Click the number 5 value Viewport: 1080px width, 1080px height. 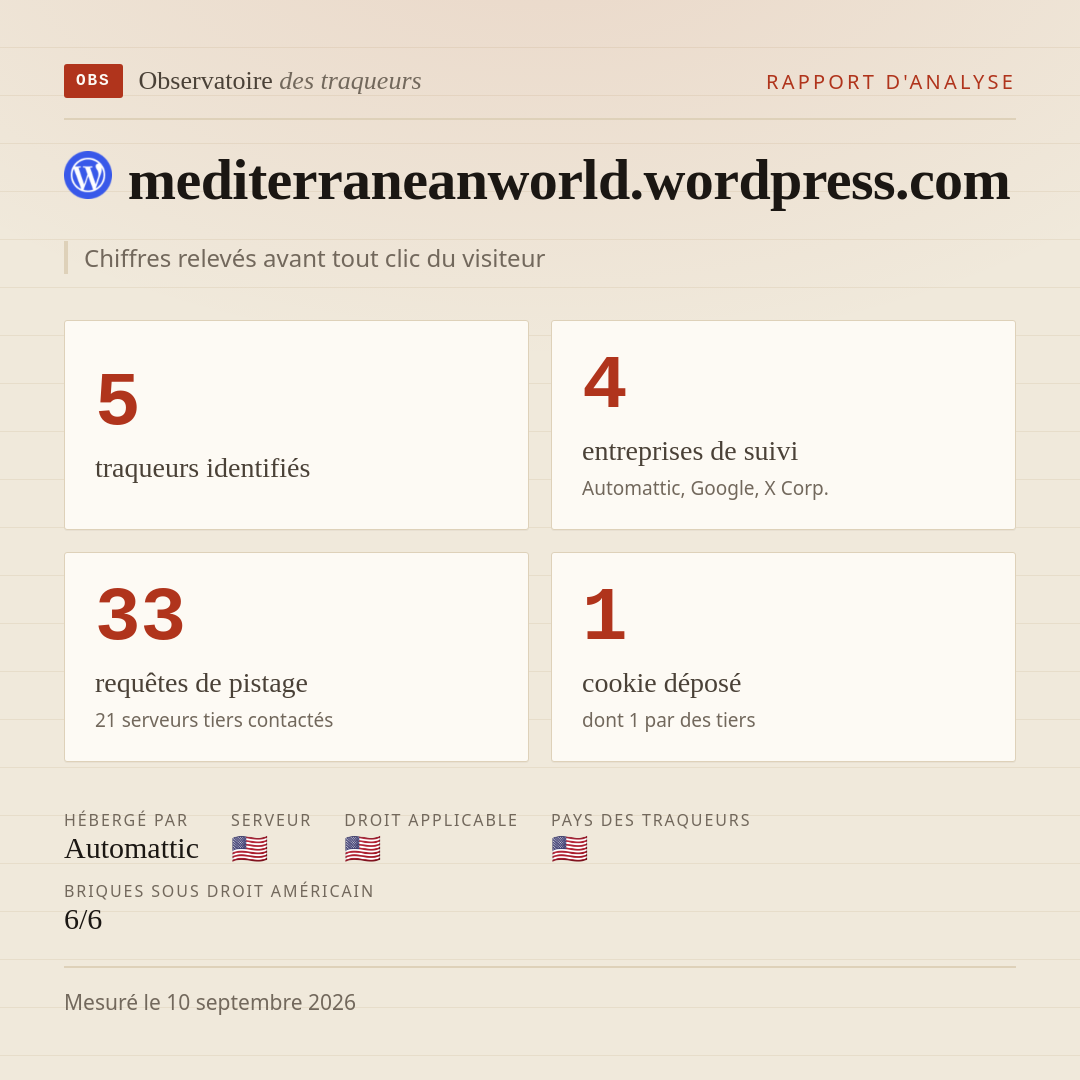pos(117,399)
